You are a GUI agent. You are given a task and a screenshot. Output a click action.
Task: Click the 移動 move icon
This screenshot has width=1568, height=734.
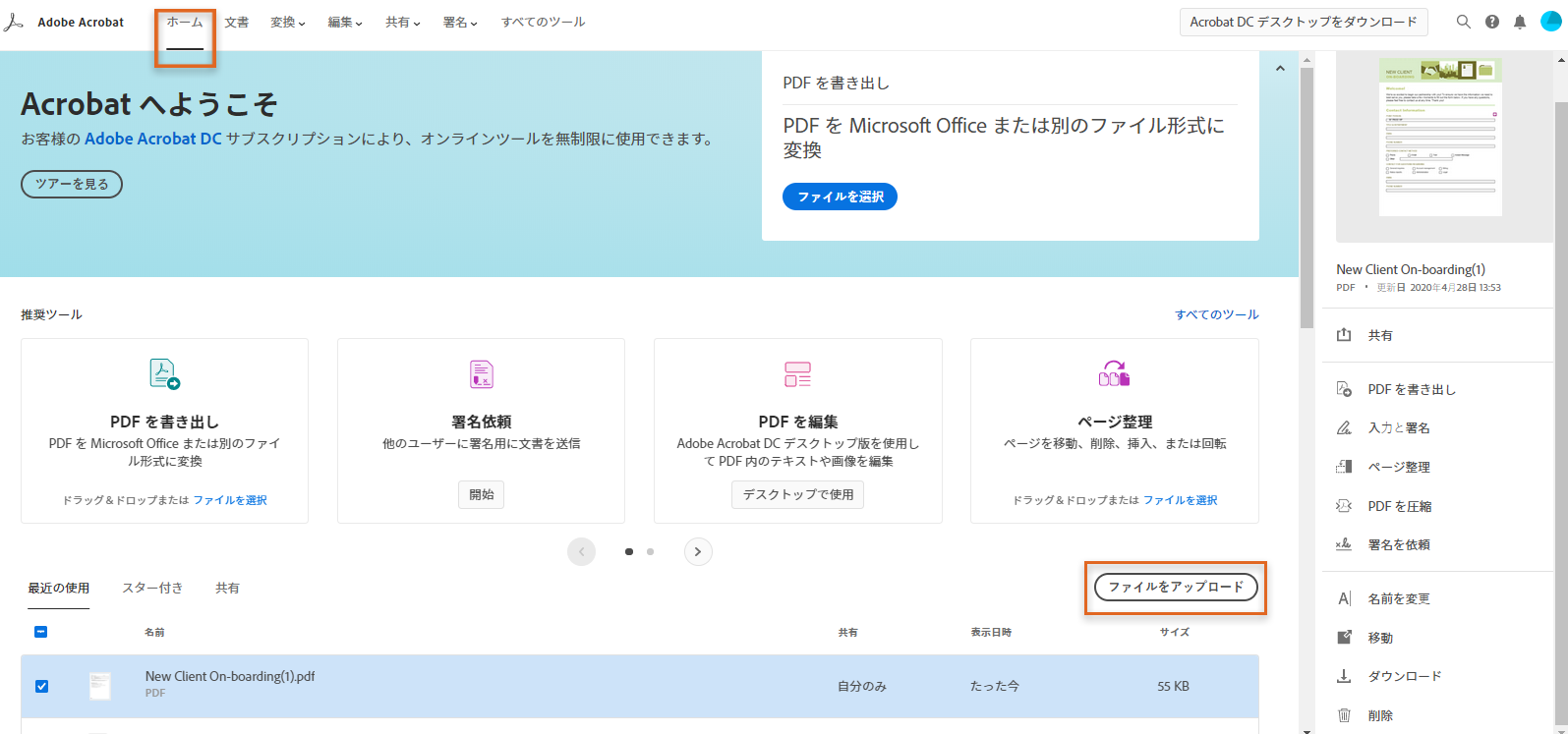click(x=1344, y=638)
